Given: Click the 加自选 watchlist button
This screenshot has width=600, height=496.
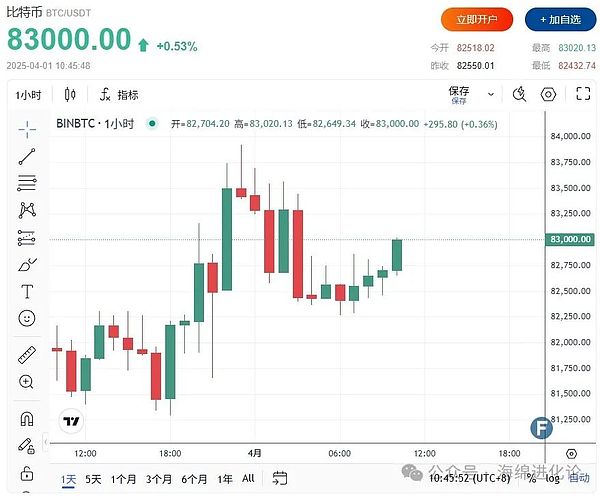Looking at the screenshot, I should pyautogui.click(x=558, y=19).
